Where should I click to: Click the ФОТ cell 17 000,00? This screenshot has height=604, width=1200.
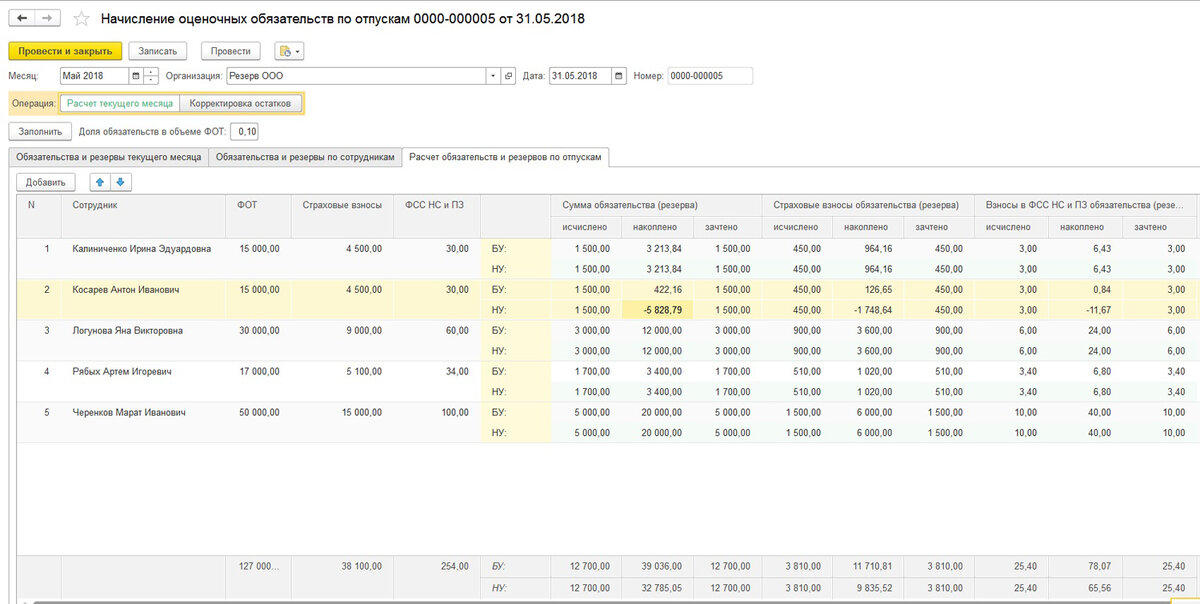pos(258,371)
